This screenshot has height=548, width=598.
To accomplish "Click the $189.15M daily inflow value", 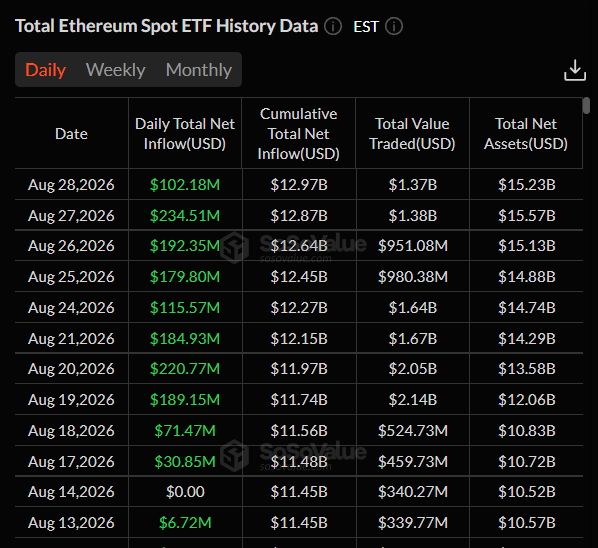I will [185, 399].
